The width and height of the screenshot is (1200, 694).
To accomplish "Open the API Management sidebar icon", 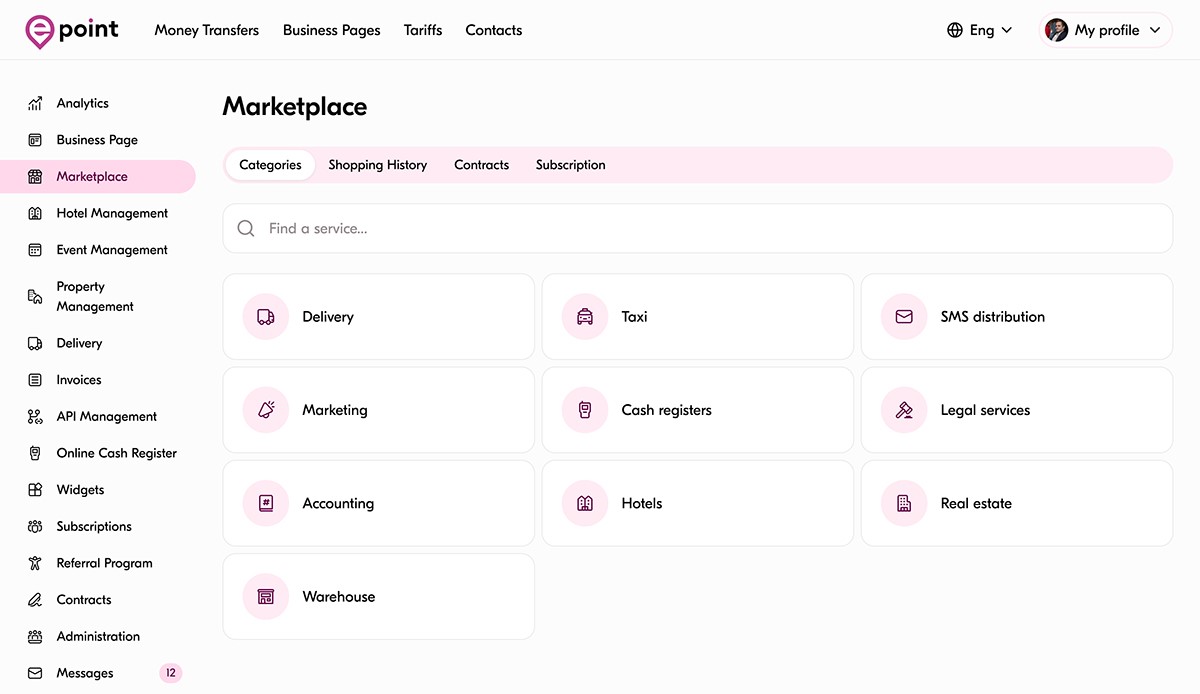I will (x=35, y=417).
